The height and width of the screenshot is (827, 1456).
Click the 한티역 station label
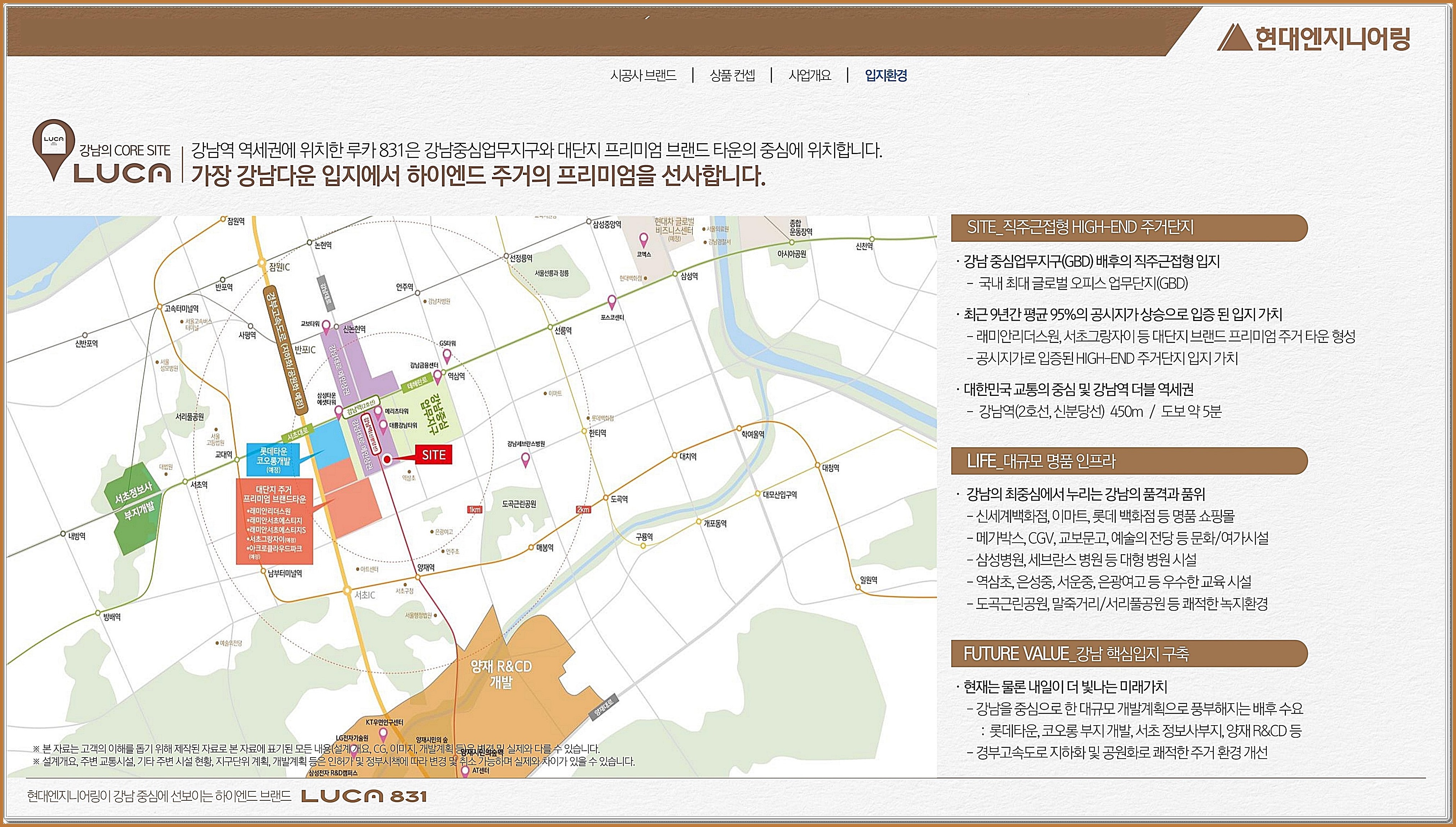click(598, 433)
